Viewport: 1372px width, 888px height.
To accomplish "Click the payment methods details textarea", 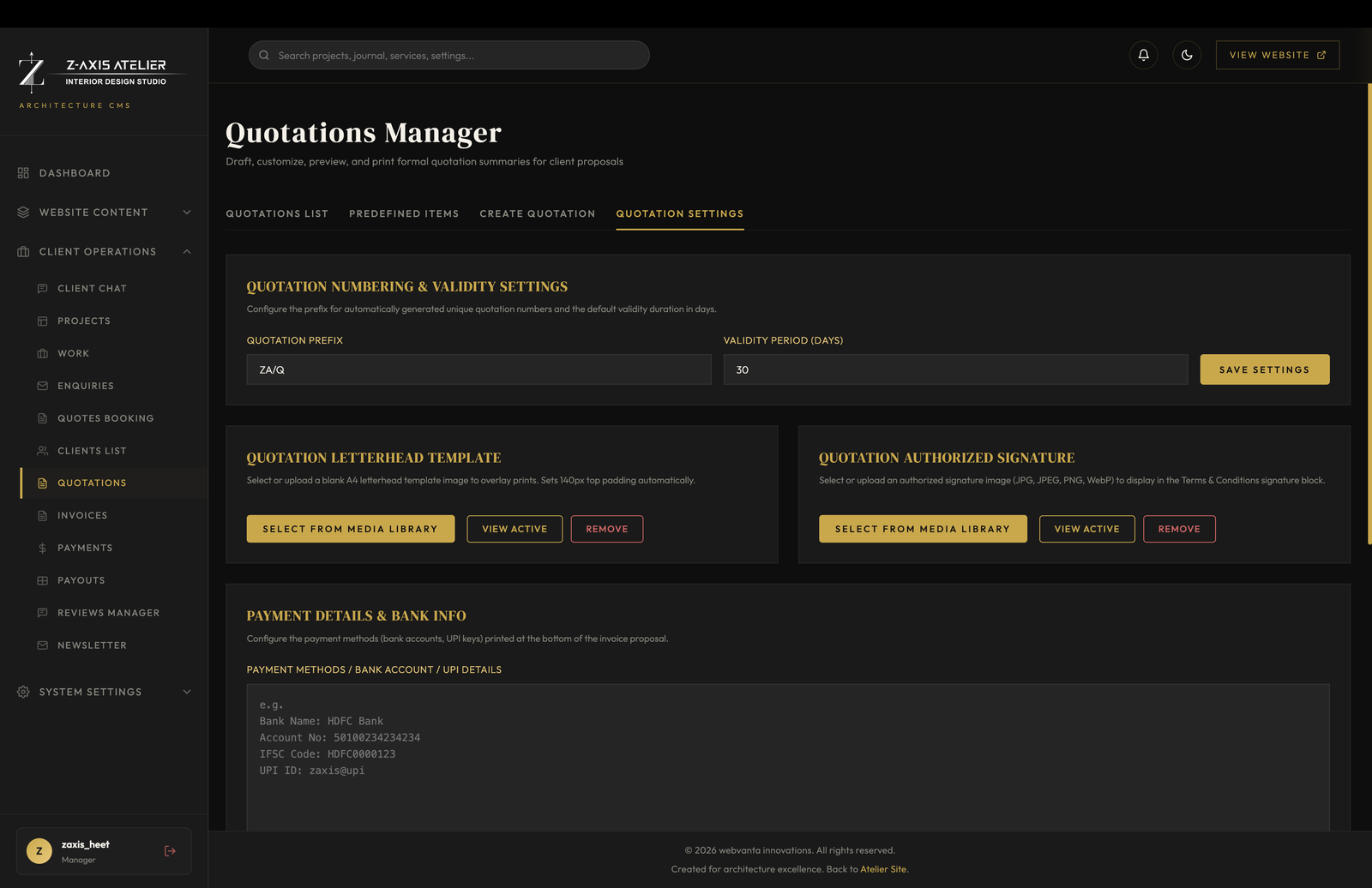I will [x=788, y=758].
